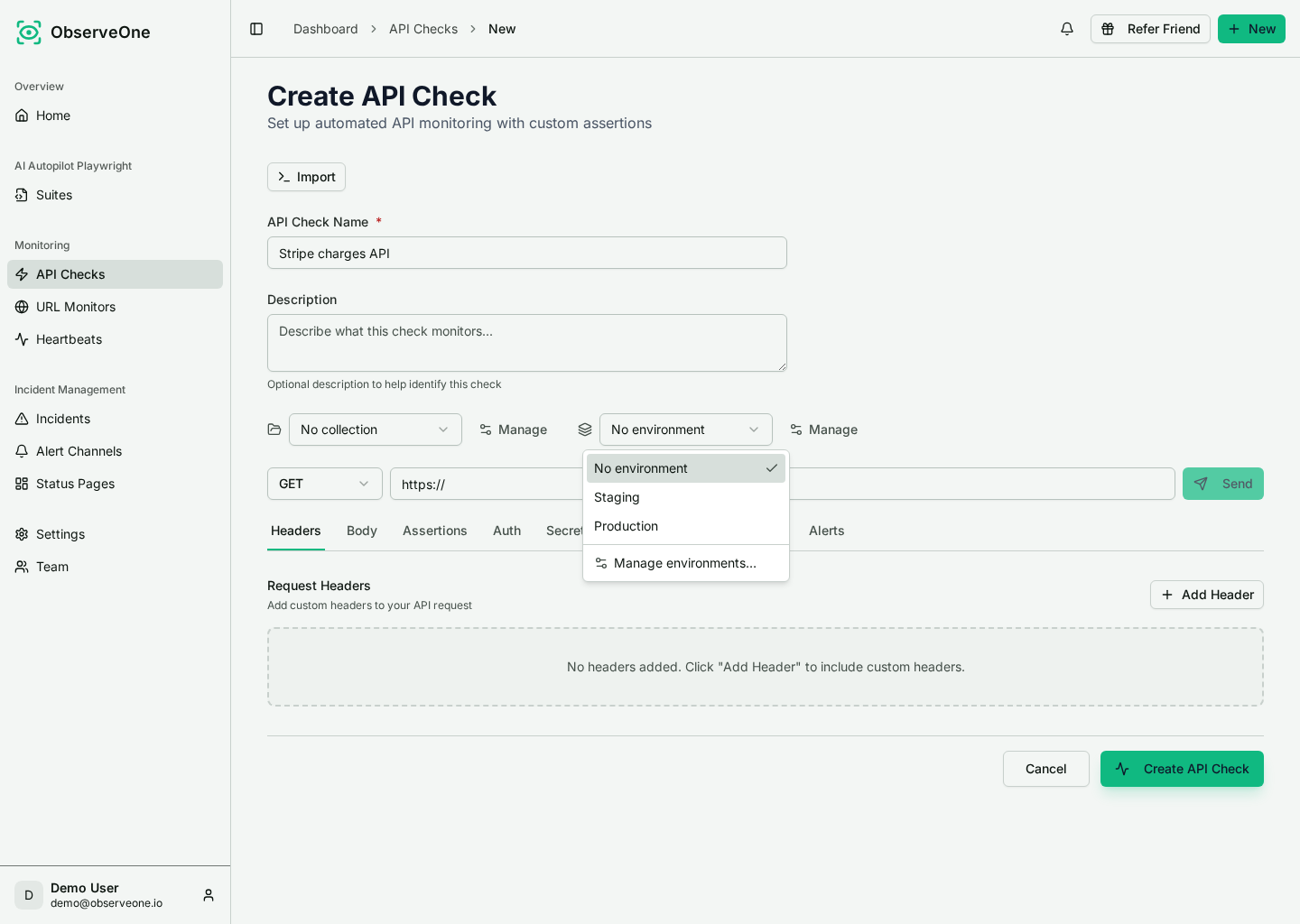Open the notifications bell
This screenshot has width=1300, height=924.
[x=1067, y=29]
